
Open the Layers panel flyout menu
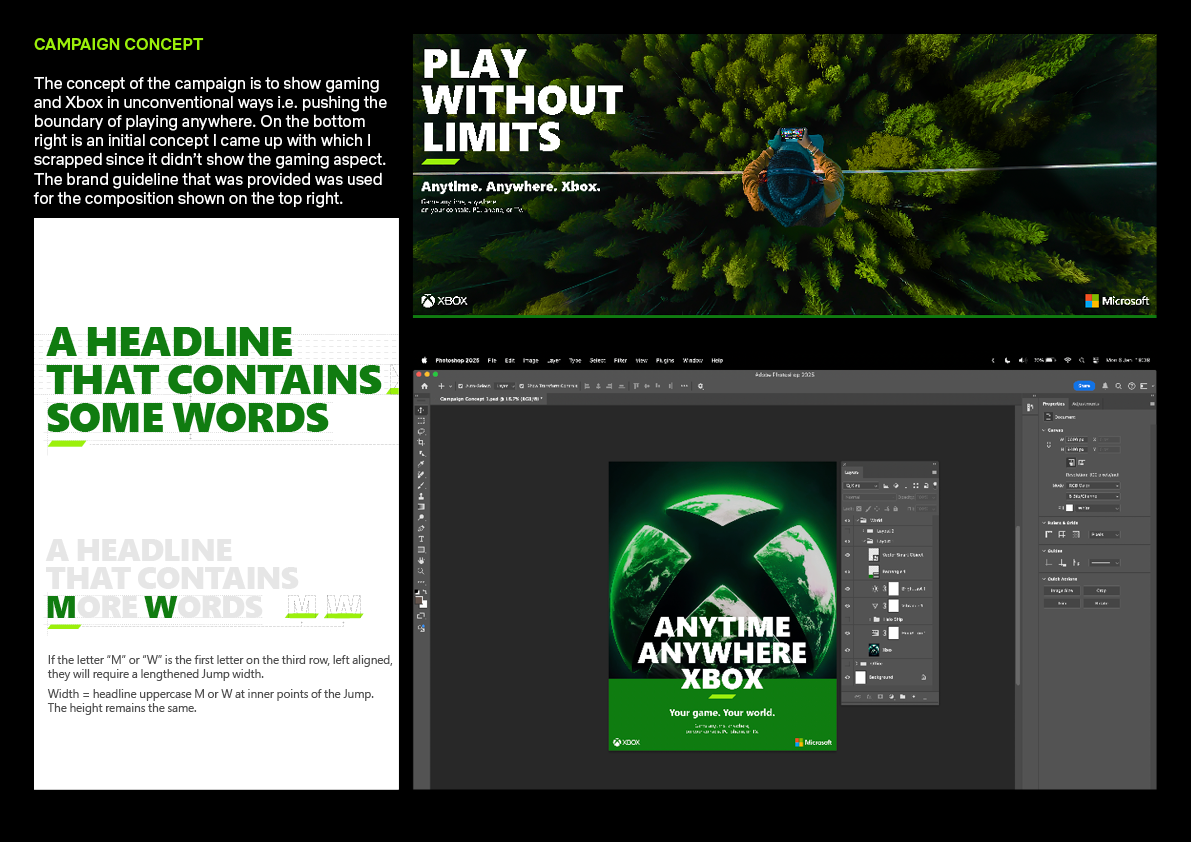pos(934,472)
